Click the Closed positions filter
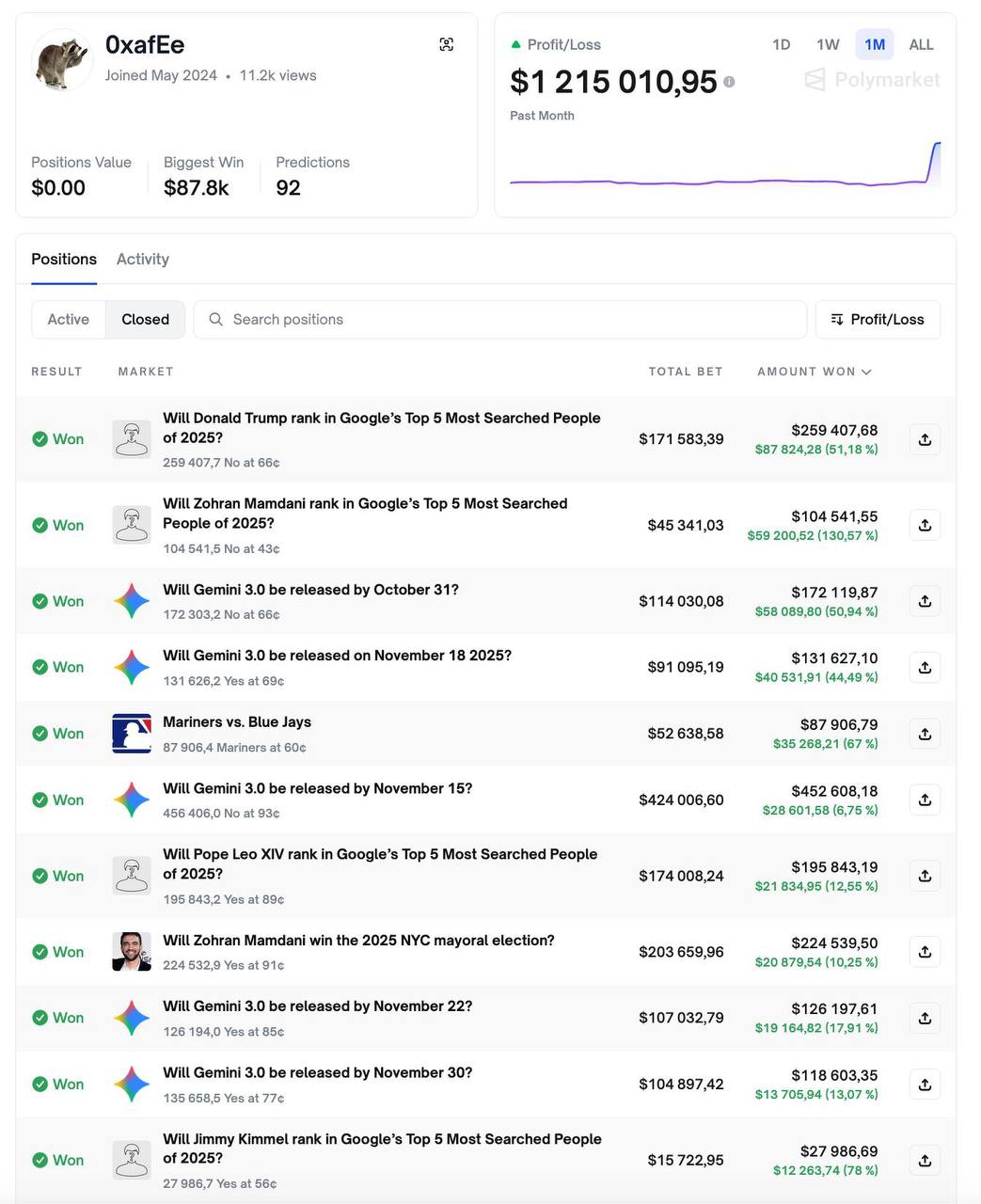This screenshot has height=1204, width=981. tap(145, 319)
